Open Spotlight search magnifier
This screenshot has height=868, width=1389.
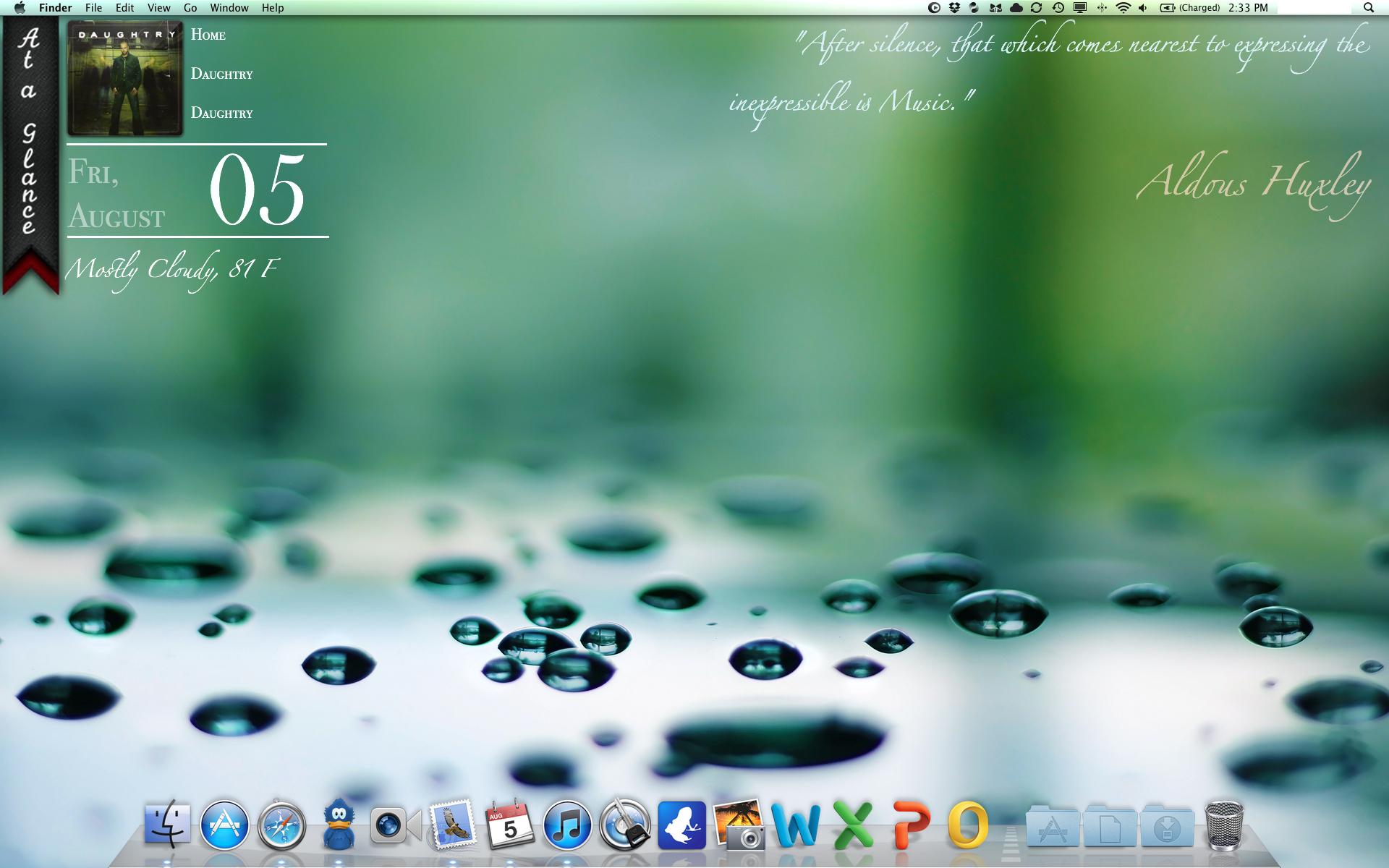tap(1368, 8)
